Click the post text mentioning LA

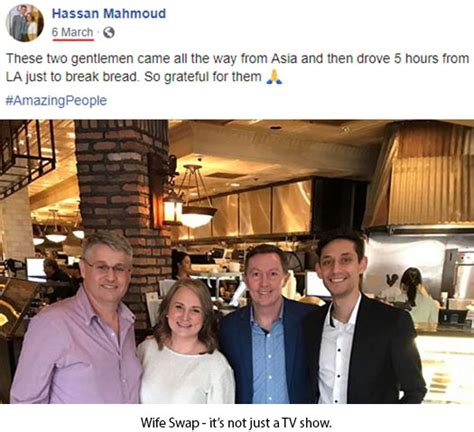(237, 68)
